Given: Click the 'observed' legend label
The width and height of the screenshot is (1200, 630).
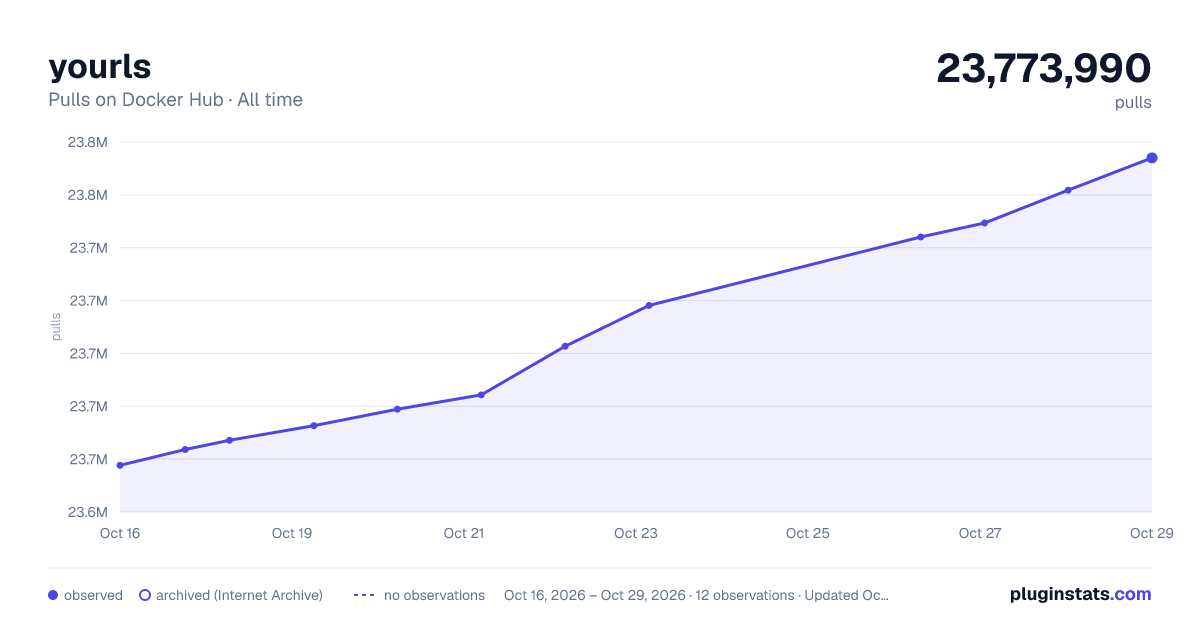Looking at the screenshot, I should pos(93,595).
